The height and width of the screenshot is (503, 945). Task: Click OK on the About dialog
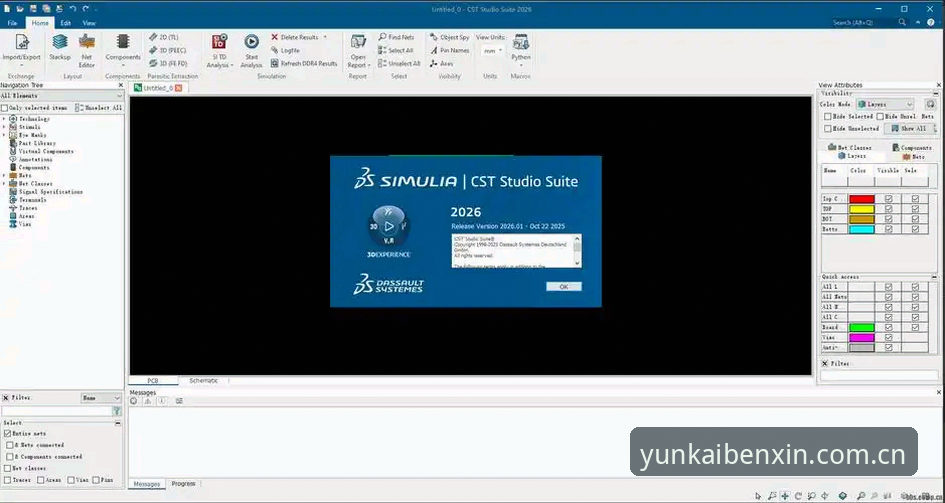tap(564, 287)
